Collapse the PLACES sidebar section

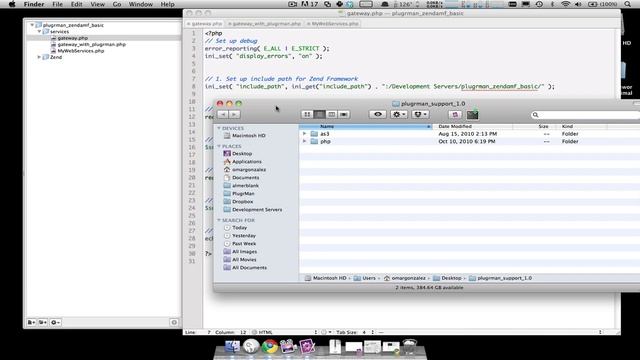point(219,146)
